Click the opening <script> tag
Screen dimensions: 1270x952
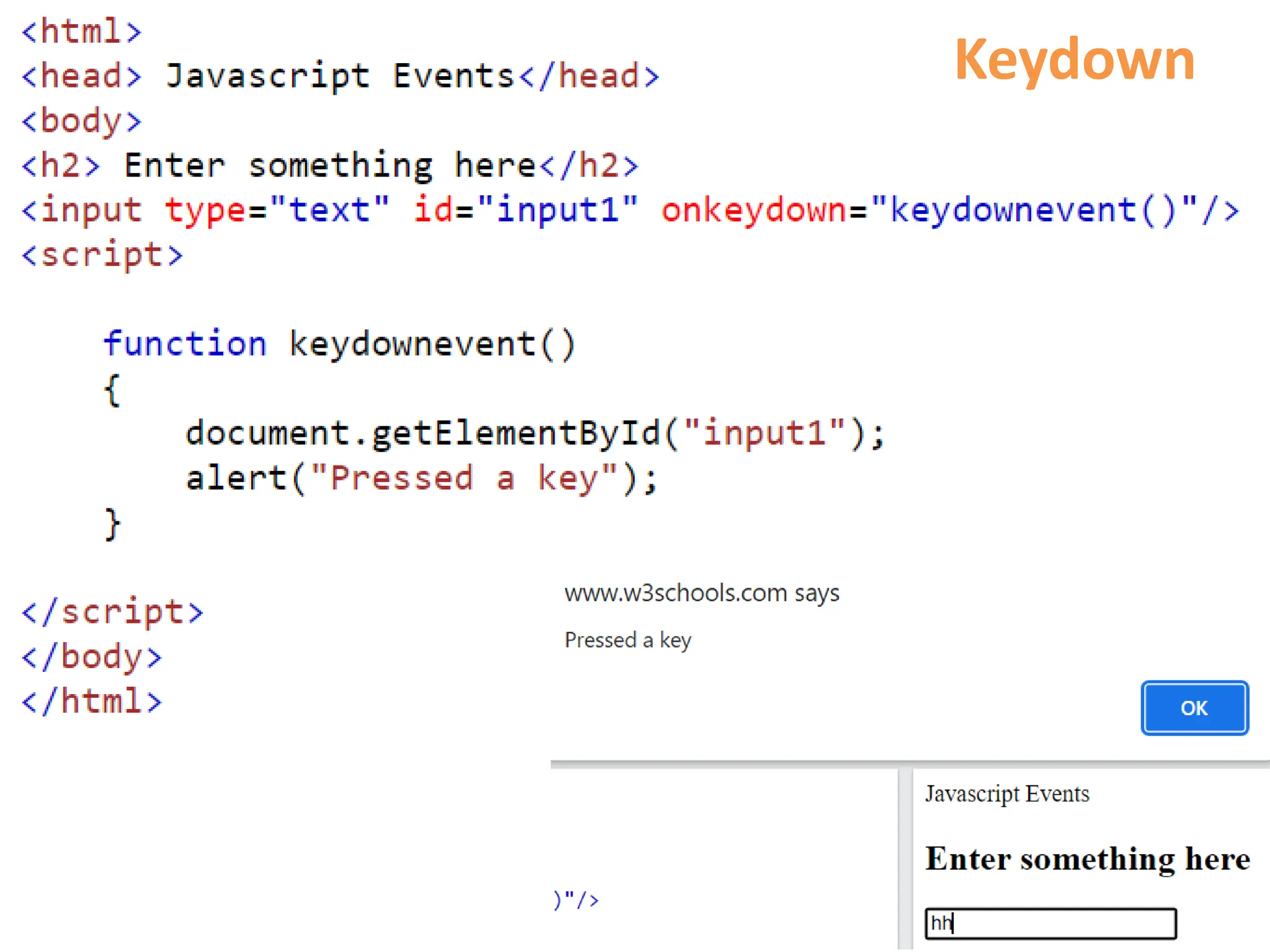tap(102, 255)
